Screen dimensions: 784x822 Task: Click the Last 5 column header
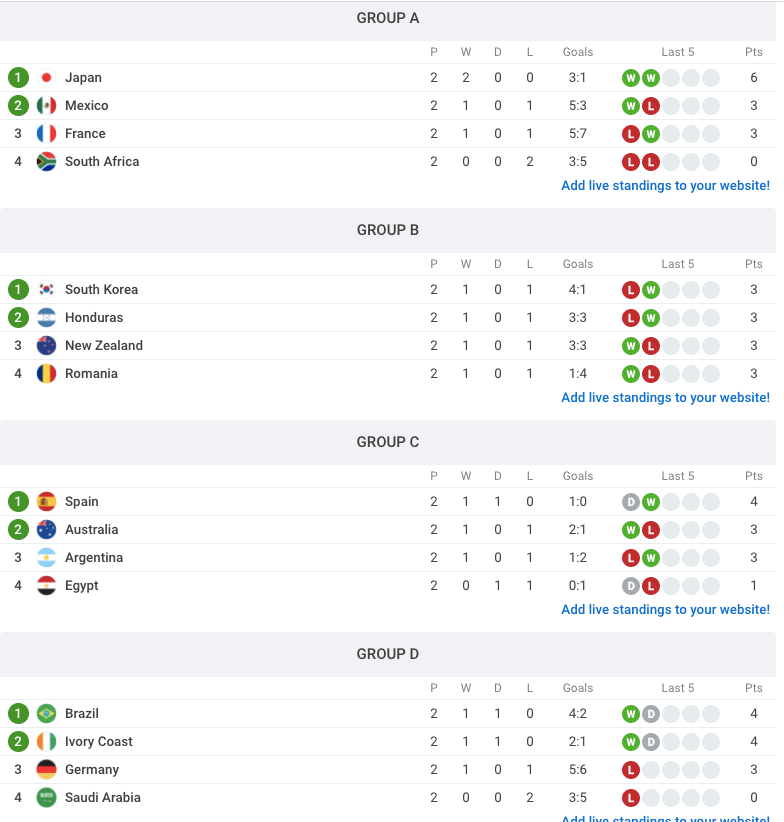coord(678,52)
